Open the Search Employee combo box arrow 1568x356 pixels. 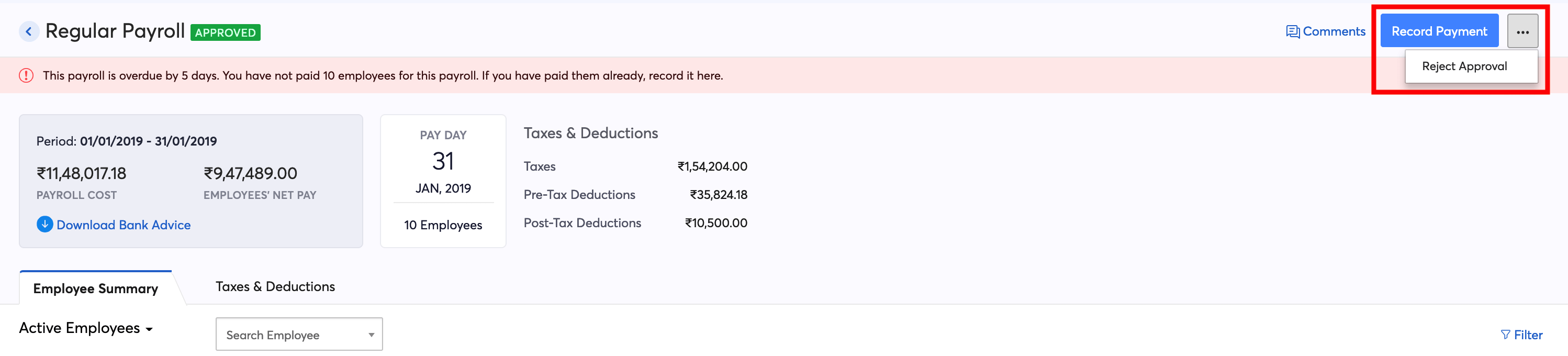click(371, 335)
